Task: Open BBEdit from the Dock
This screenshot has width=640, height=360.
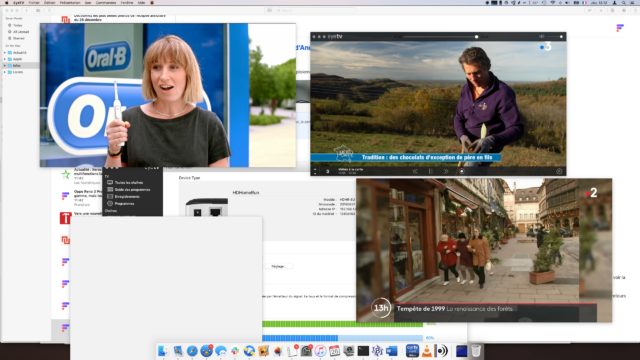Action: (x=377, y=351)
